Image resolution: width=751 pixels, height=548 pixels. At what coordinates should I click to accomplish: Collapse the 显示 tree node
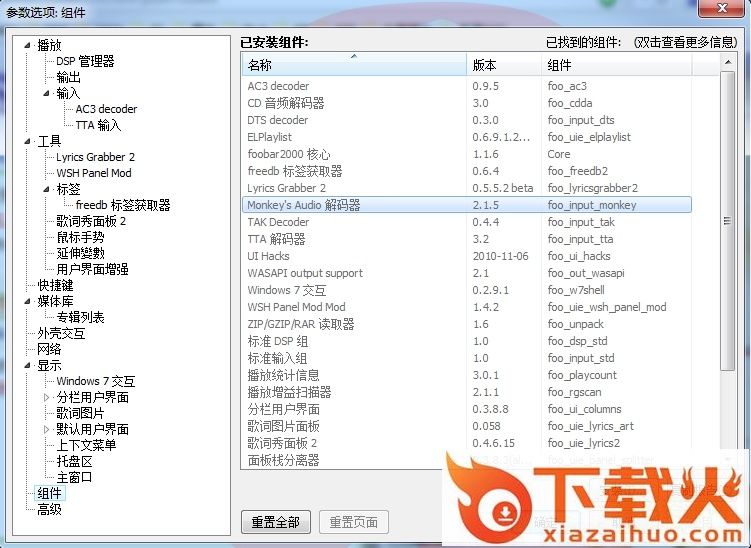(27, 365)
